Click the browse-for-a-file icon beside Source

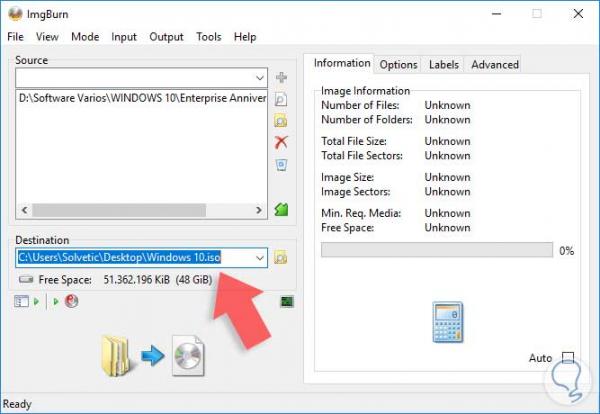tap(281, 99)
